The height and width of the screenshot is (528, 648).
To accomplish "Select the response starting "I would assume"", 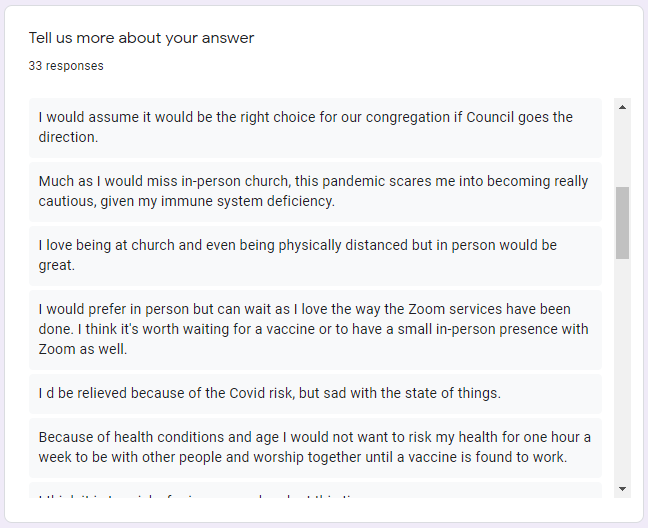I will coord(315,127).
